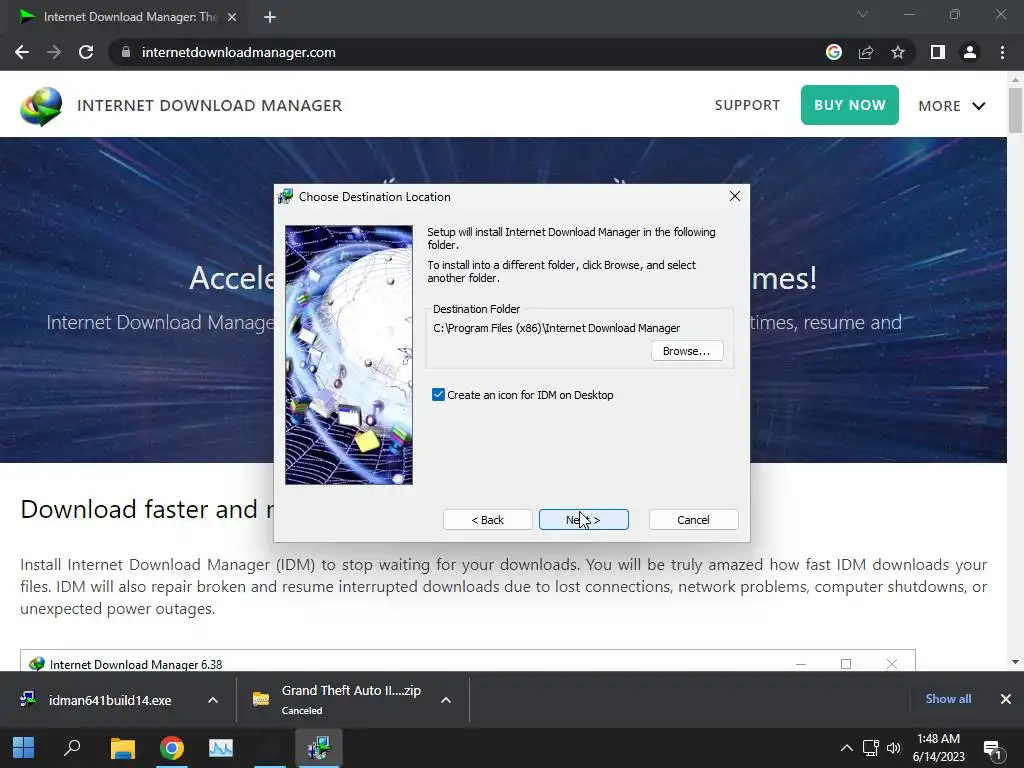Click the page vertical scrollbar thumb

(x=1015, y=110)
